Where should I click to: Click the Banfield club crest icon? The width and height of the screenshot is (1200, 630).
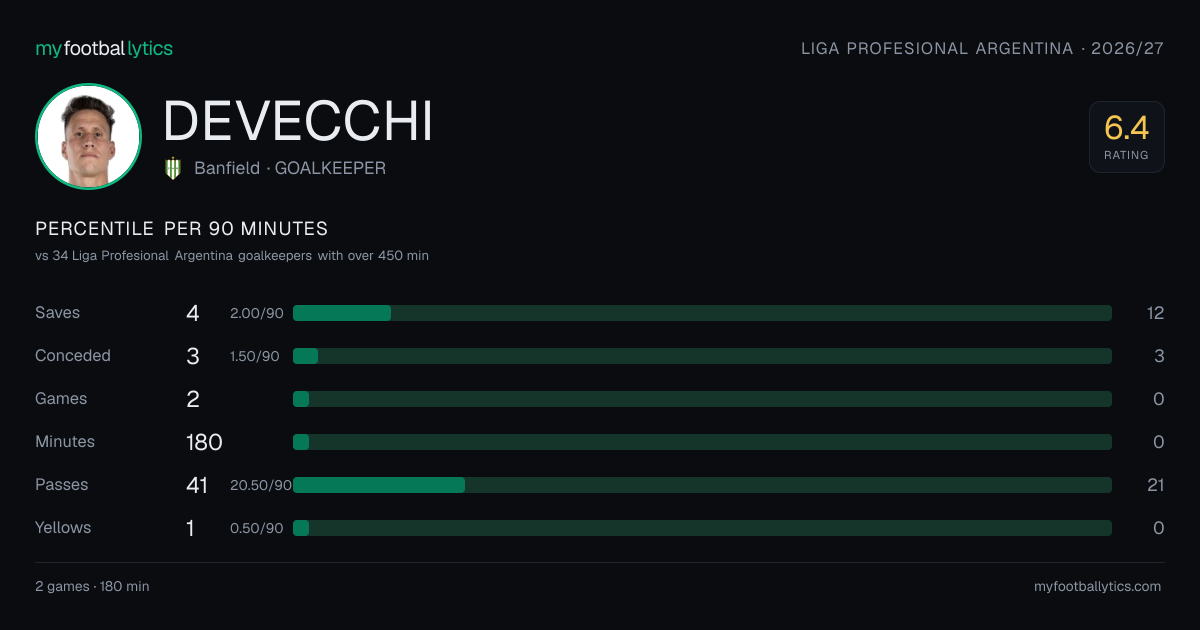coord(173,168)
